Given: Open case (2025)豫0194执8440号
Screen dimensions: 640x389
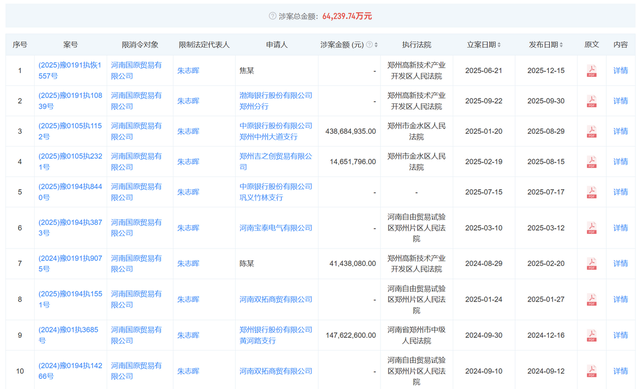Looking at the screenshot, I should click(70, 192).
